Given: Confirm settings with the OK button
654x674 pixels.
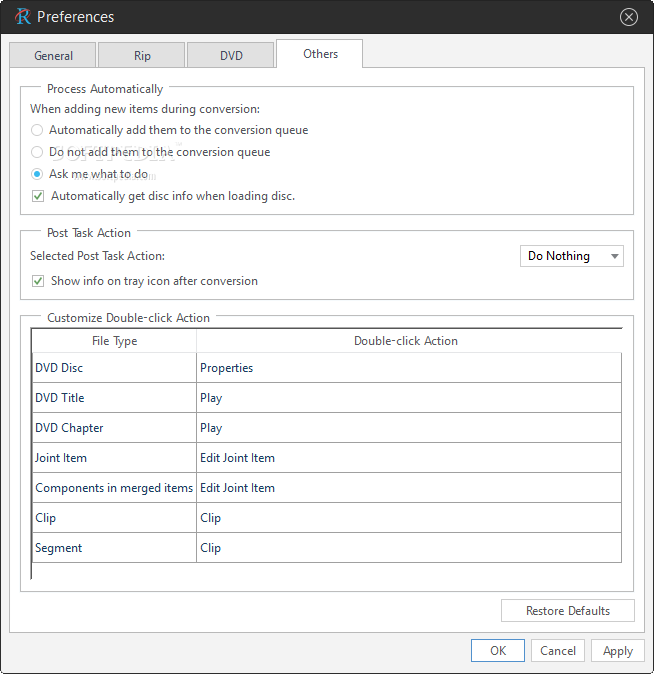Looking at the screenshot, I should click(498, 650).
